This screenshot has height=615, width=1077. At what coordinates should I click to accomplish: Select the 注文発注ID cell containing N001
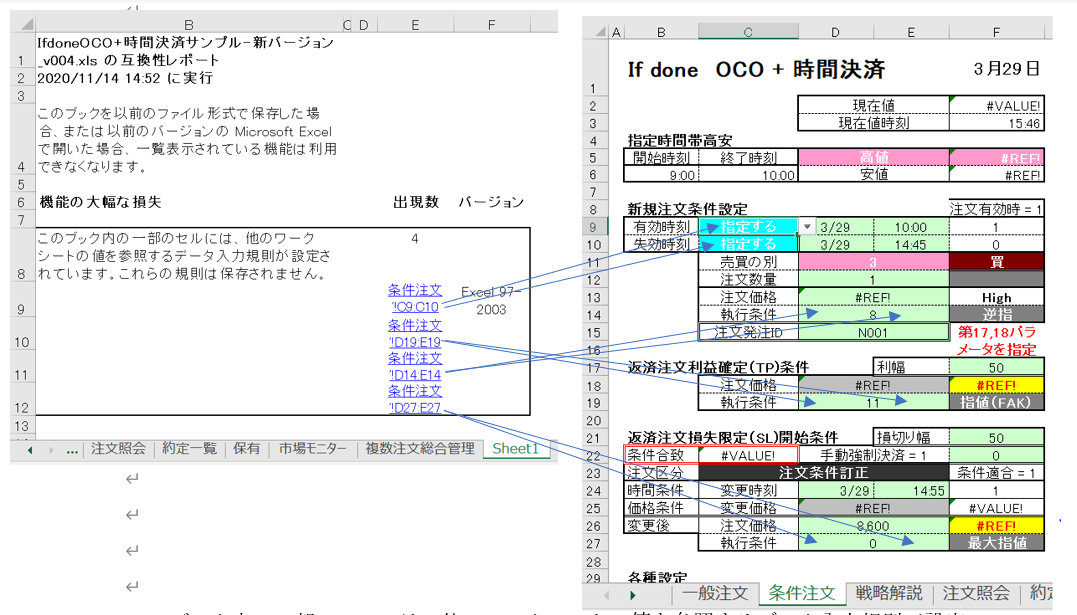click(873, 332)
